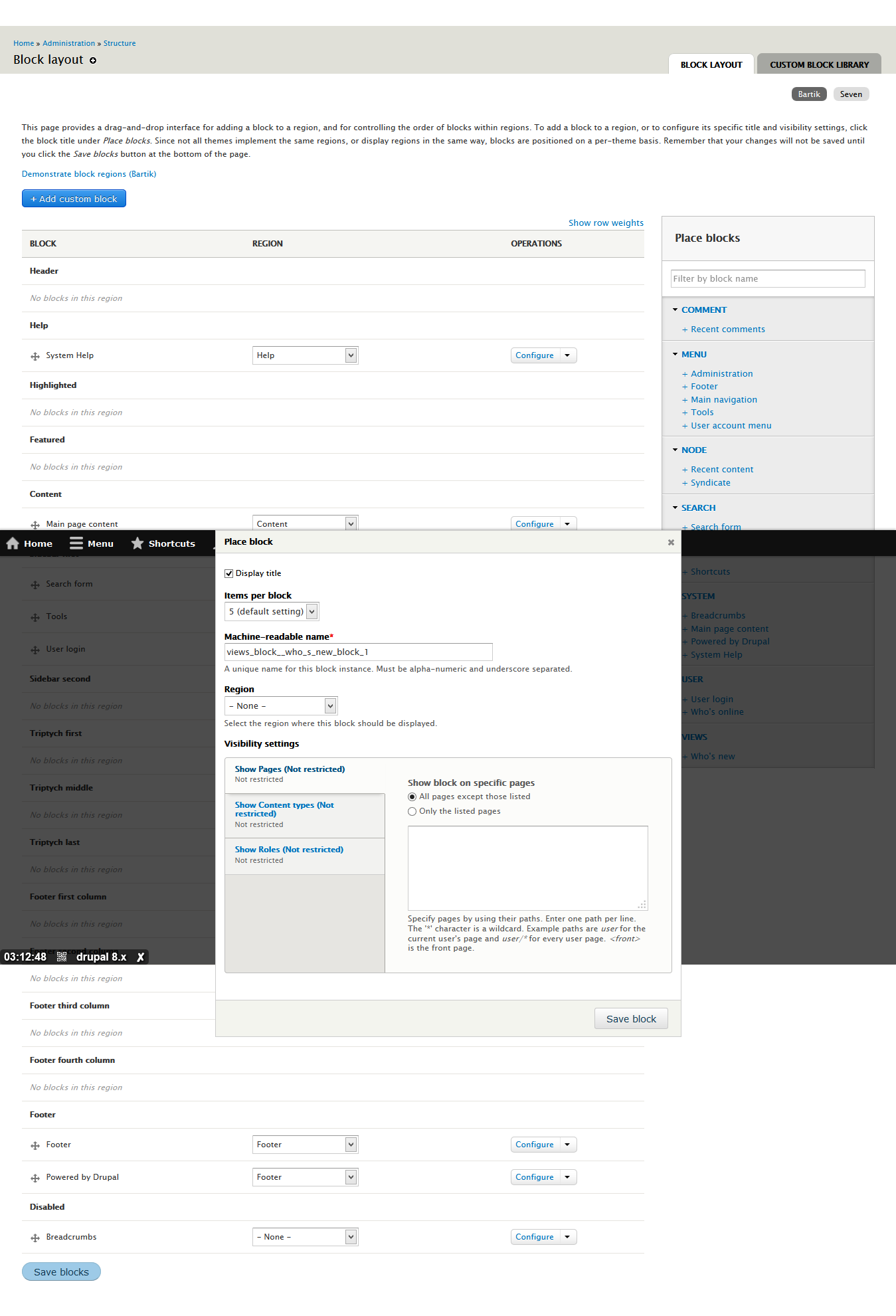
Task: Open the Region dropdown in dialog
Action: tap(281, 705)
